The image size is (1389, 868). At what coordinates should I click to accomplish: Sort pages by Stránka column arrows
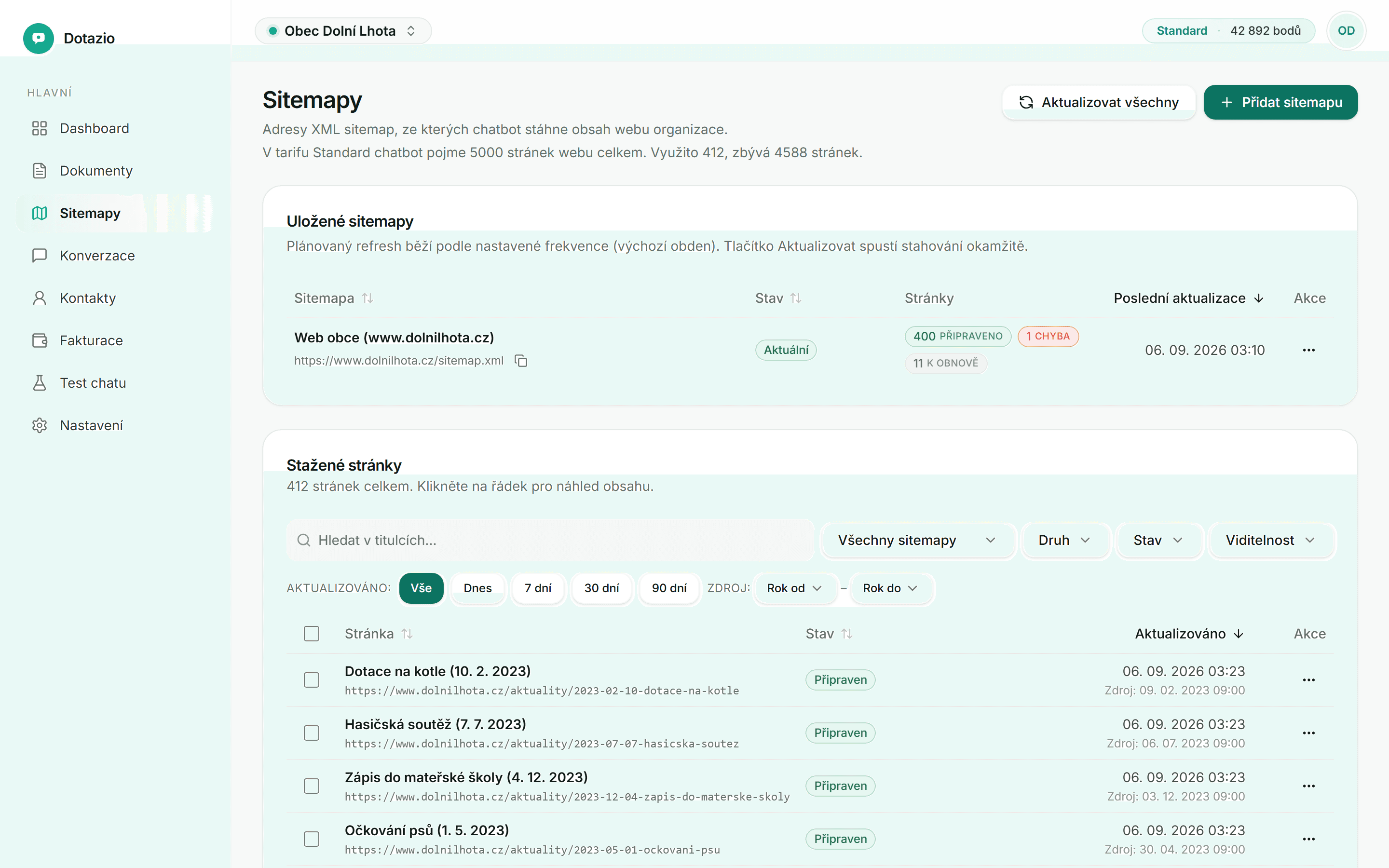407,634
